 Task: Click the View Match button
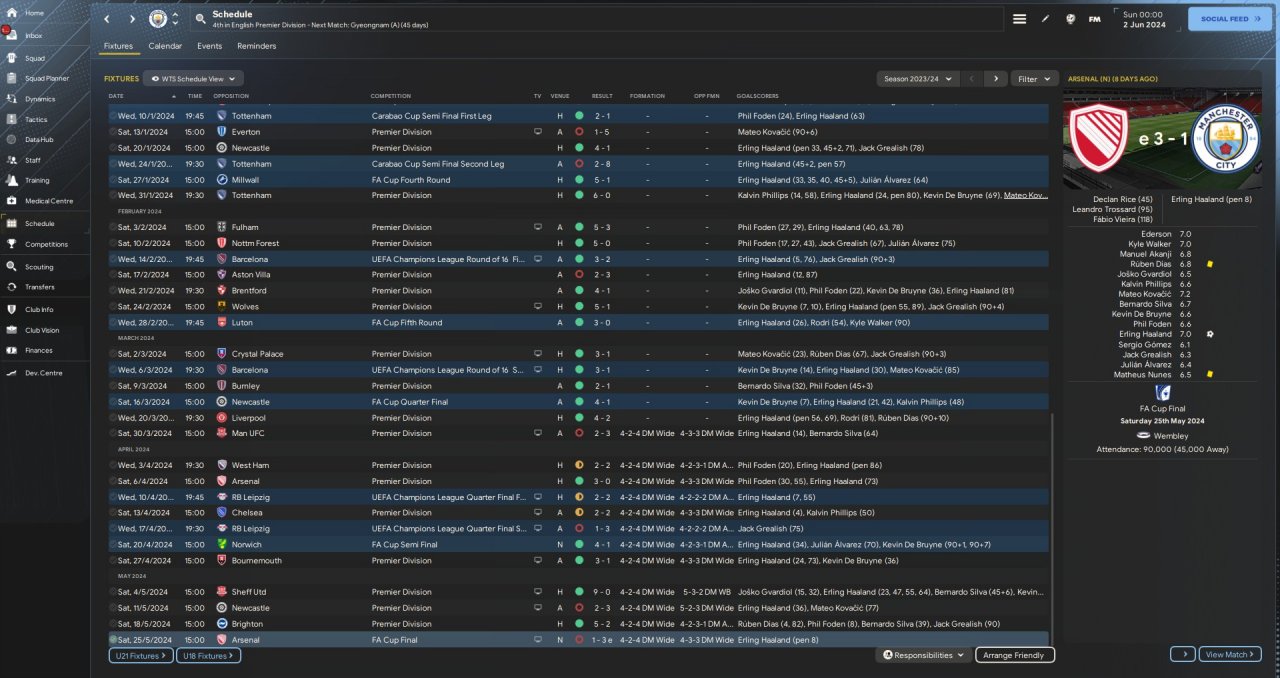point(1230,654)
